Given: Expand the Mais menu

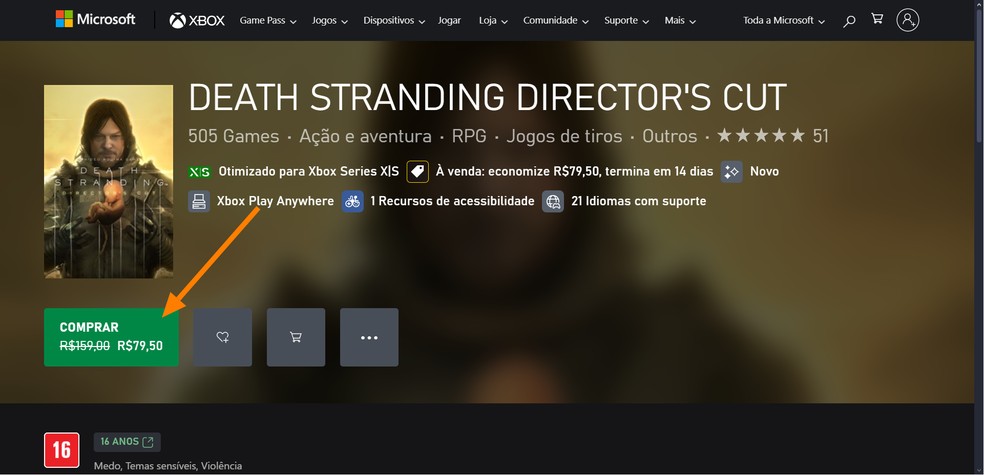Looking at the screenshot, I should point(680,21).
